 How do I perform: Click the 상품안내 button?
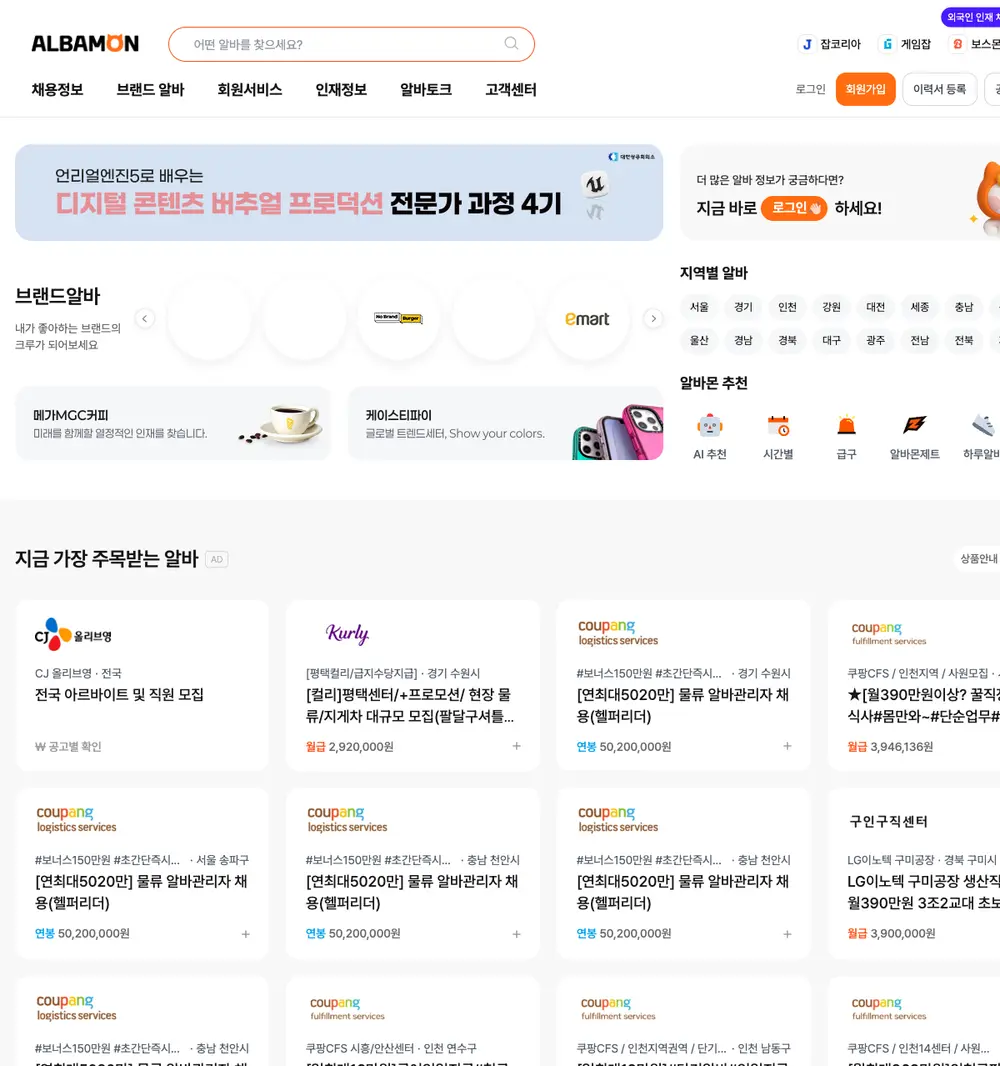tap(978, 559)
